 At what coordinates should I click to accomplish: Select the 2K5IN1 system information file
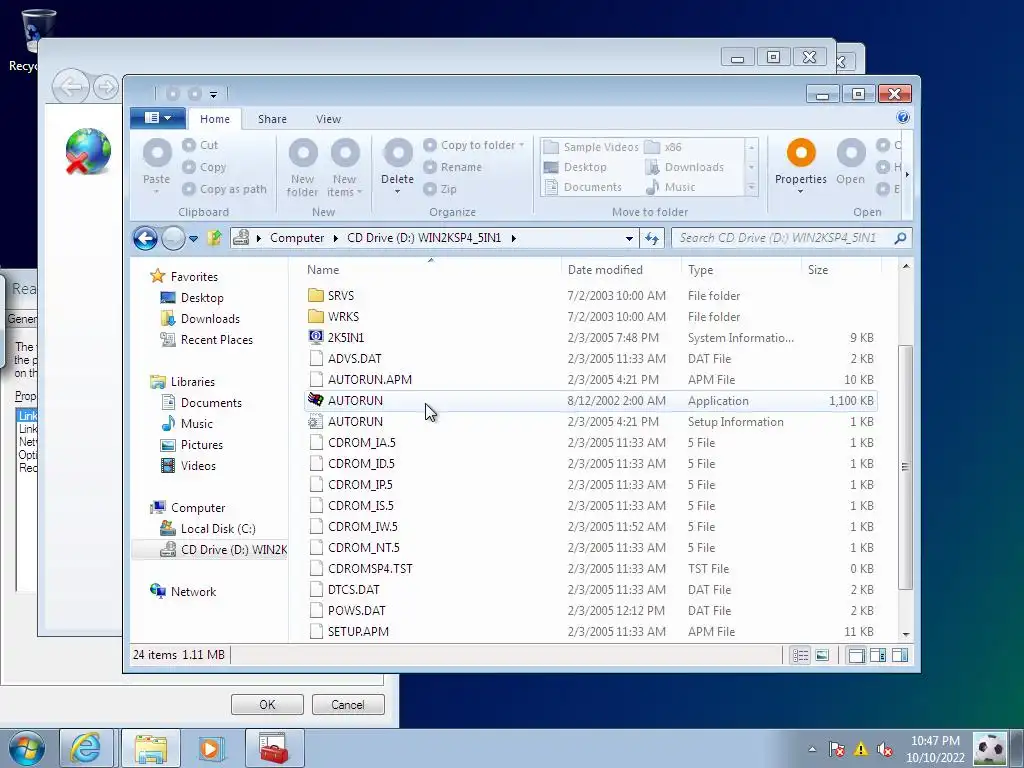(x=345, y=338)
